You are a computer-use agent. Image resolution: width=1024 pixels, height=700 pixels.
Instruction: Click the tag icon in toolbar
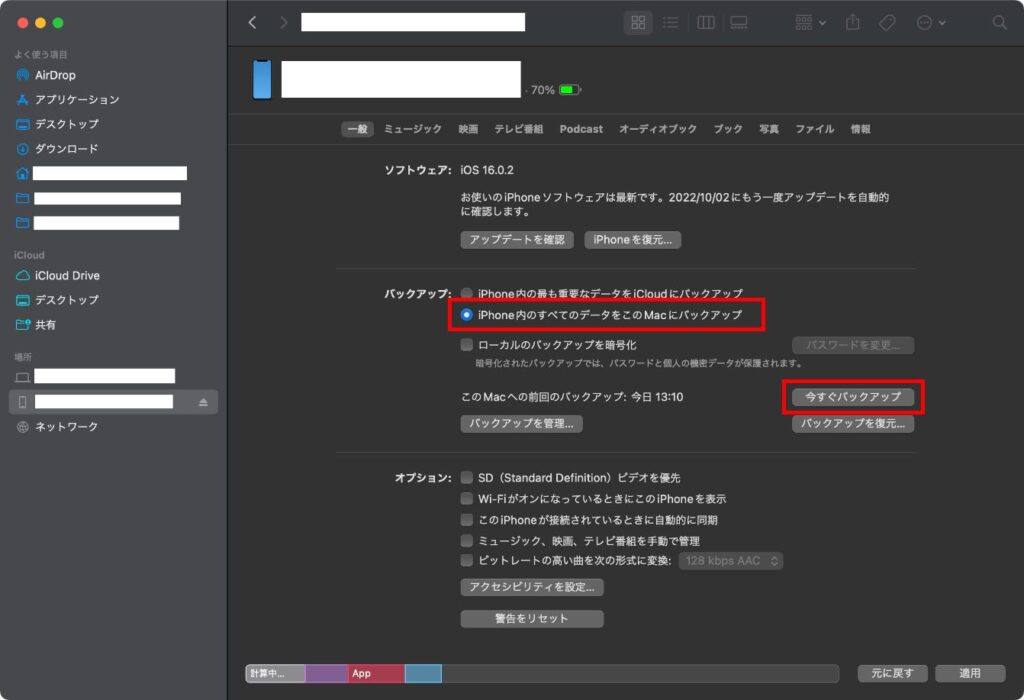[886, 22]
